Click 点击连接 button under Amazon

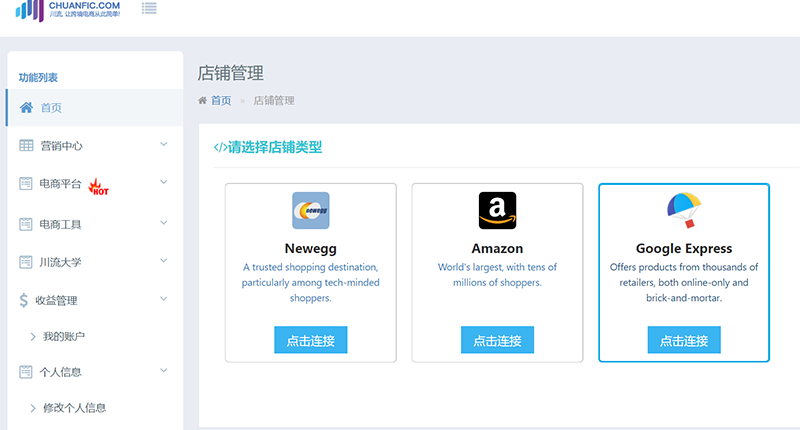[497, 340]
